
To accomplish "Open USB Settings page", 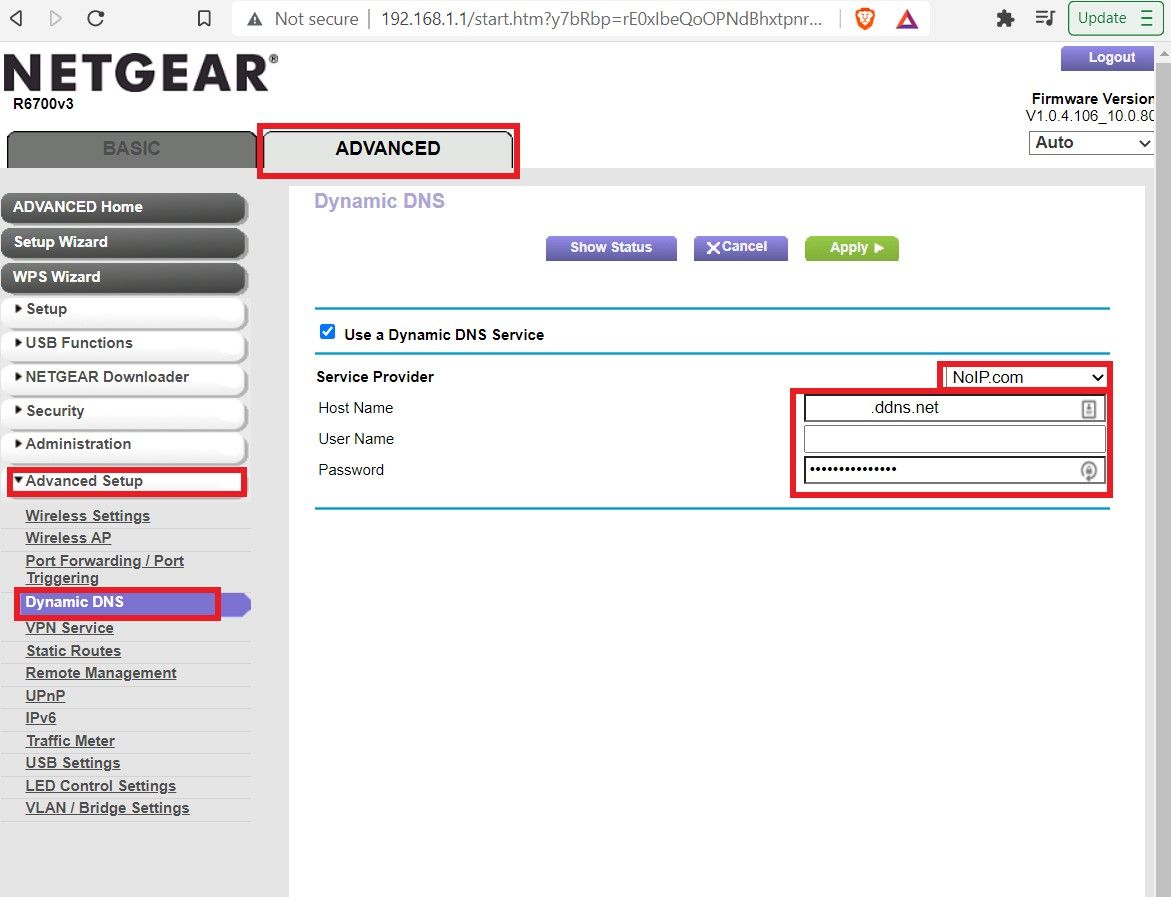I will (72, 763).
